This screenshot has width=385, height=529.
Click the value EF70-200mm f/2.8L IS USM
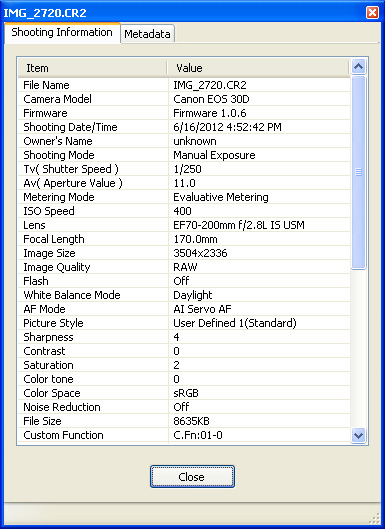pos(239,225)
